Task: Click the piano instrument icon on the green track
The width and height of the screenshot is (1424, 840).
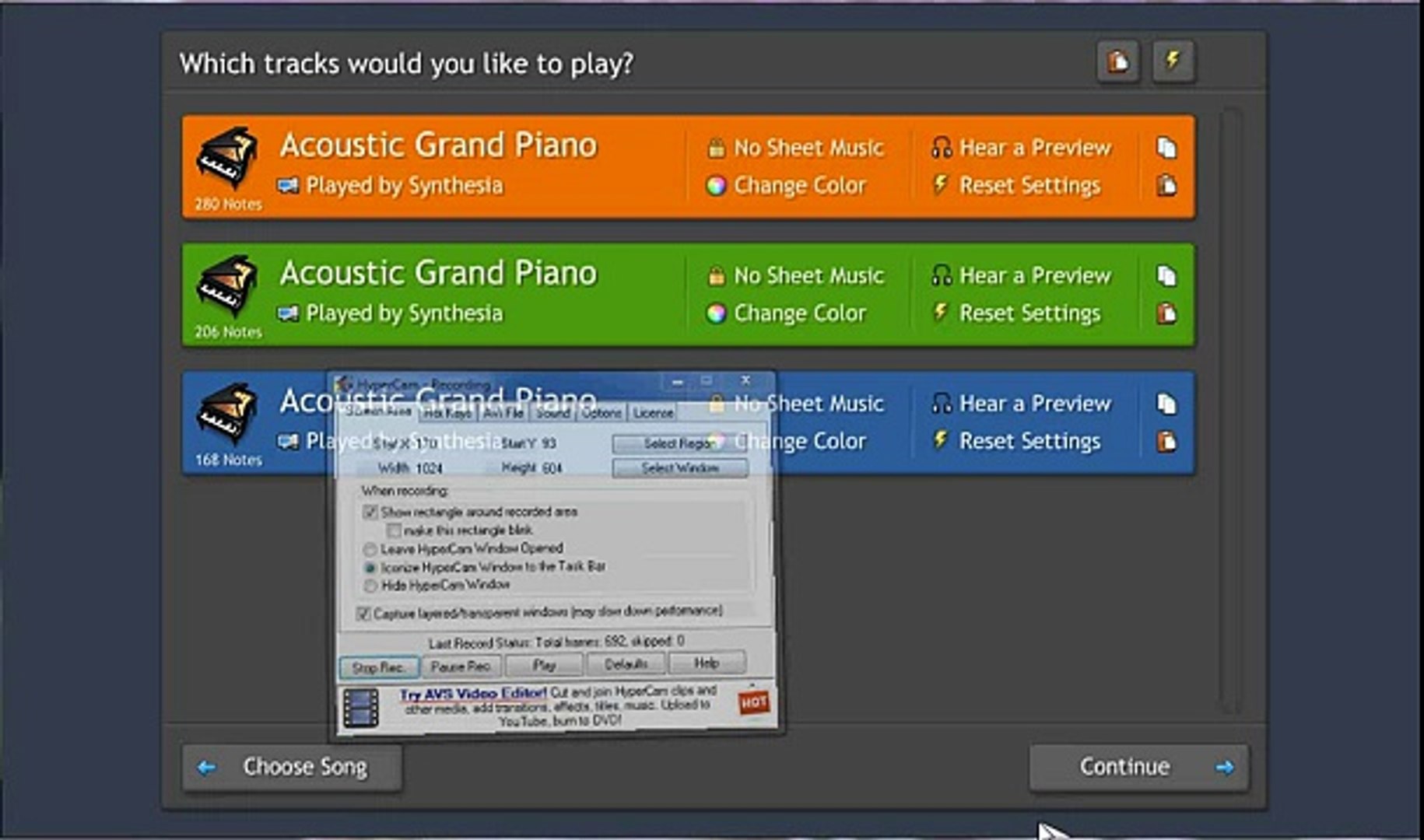Action: coord(227,285)
